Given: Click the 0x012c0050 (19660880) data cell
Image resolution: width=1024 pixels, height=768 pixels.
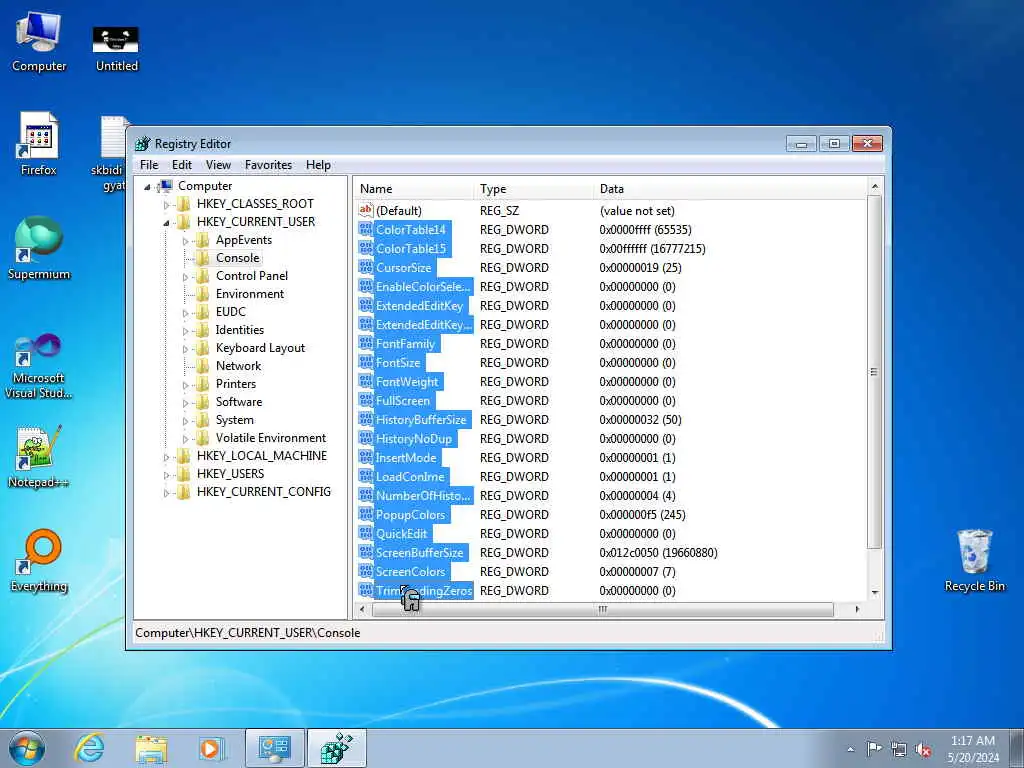Looking at the screenshot, I should (x=658, y=552).
